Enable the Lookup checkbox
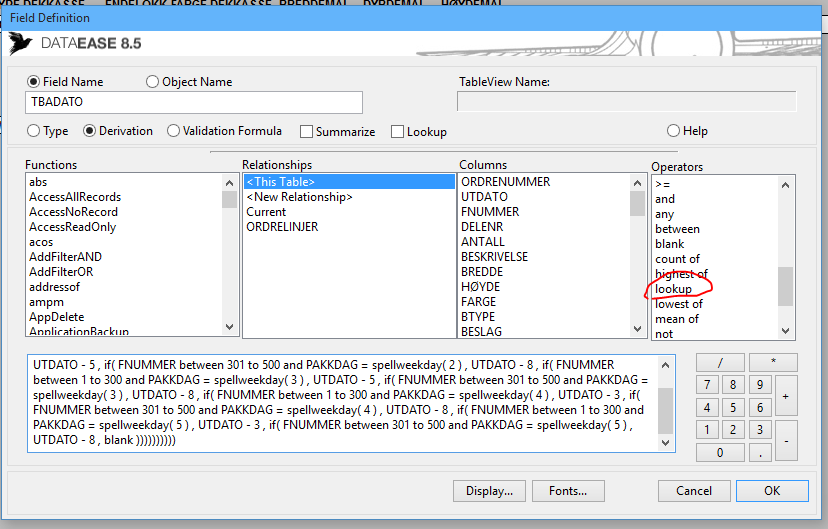Viewport: 828px width, 529px height. [x=397, y=131]
